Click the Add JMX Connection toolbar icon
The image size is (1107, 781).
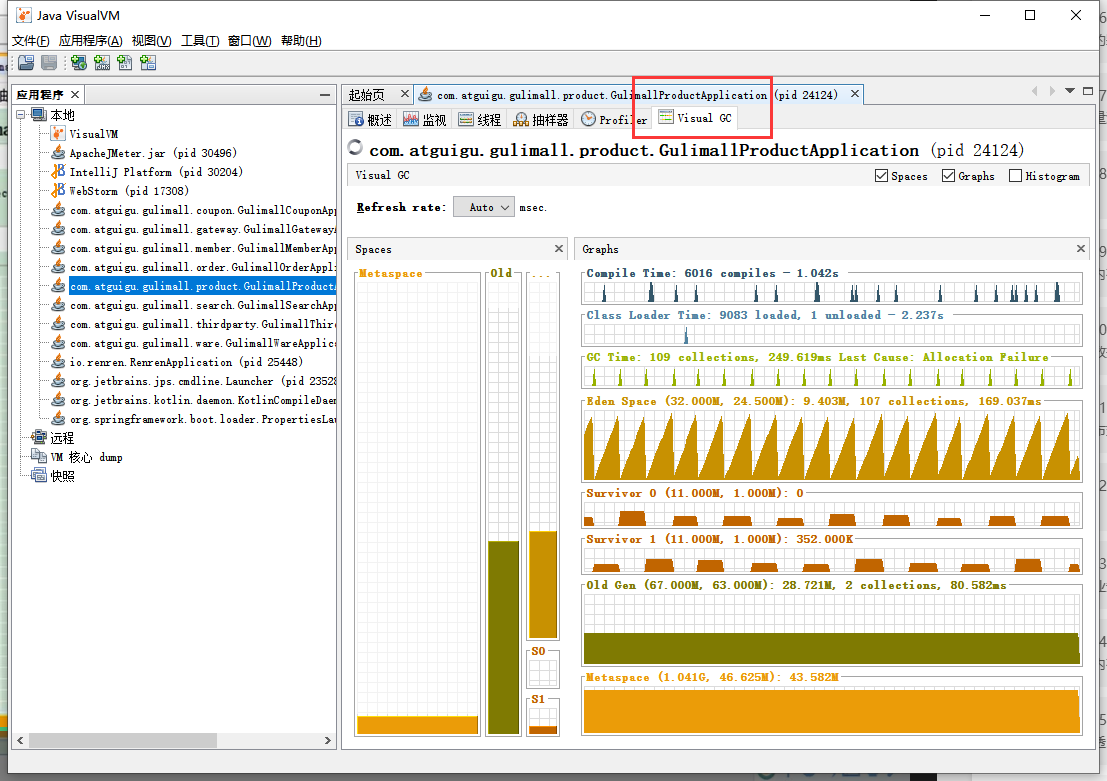tap(102, 63)
